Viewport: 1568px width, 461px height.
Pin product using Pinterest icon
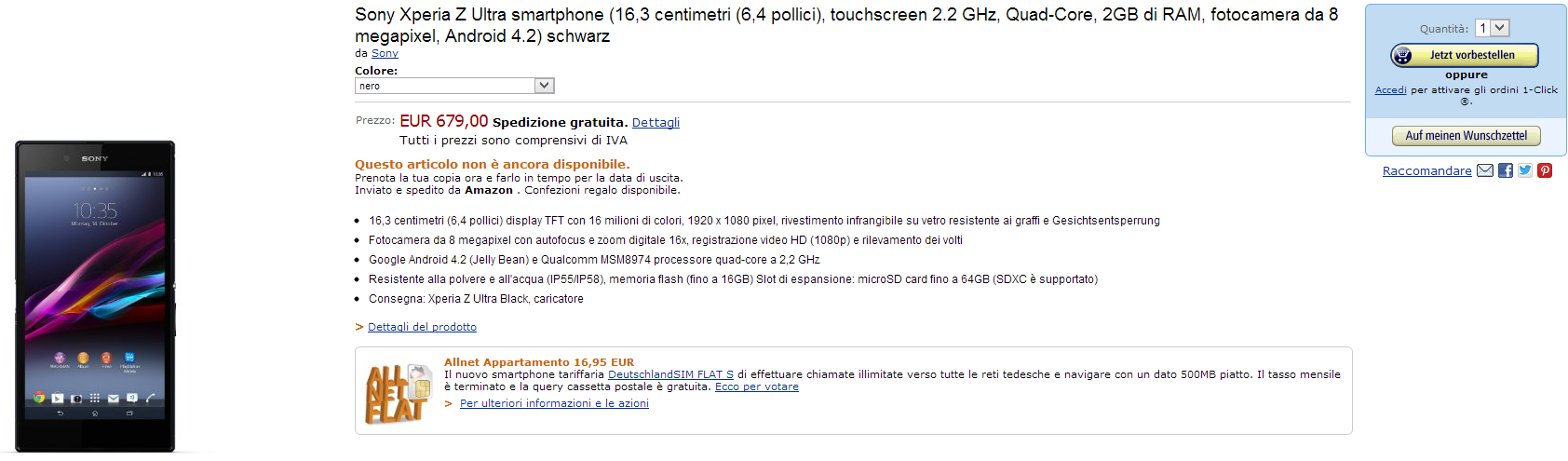coord(1545,170)
